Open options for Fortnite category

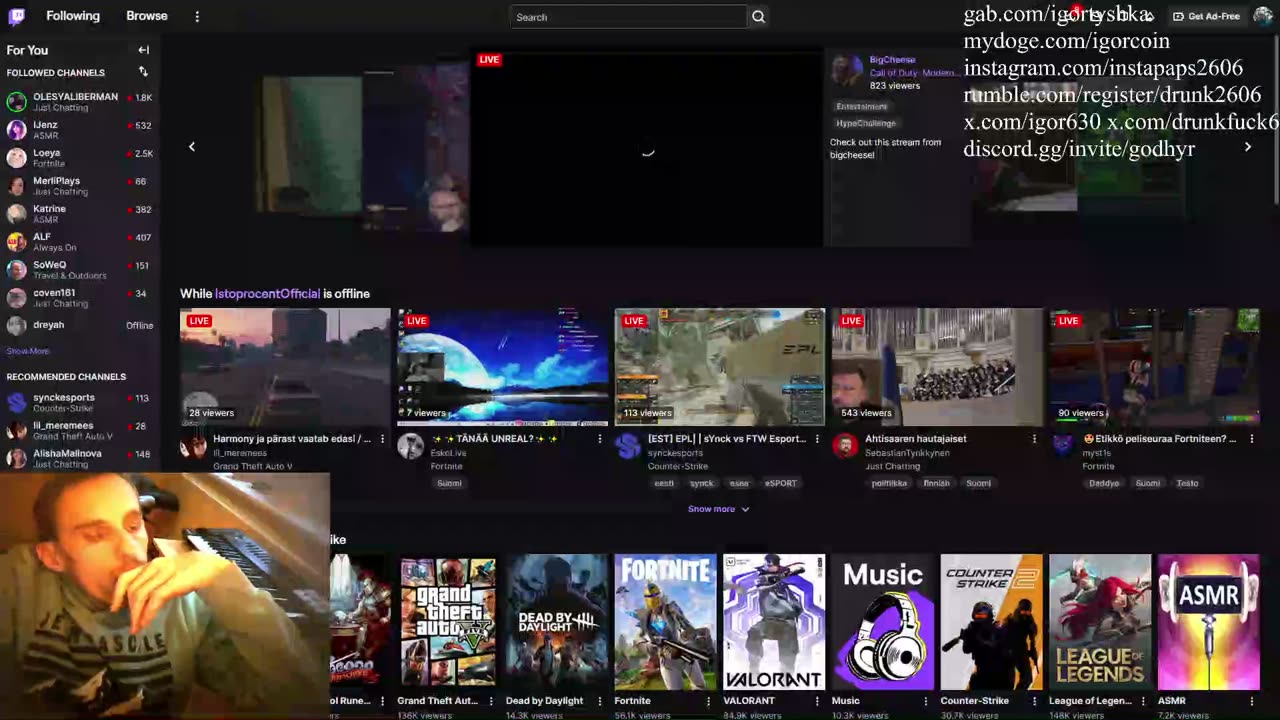coord(708,701)
